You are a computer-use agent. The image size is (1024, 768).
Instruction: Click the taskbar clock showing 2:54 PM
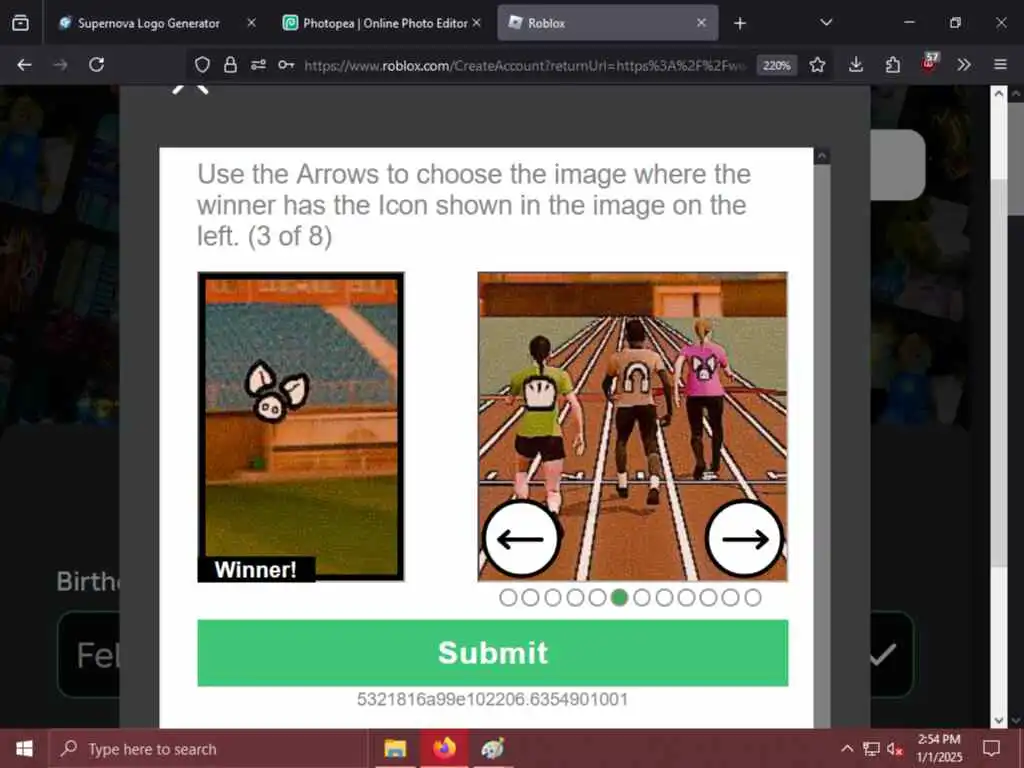[x=939, y=748]
